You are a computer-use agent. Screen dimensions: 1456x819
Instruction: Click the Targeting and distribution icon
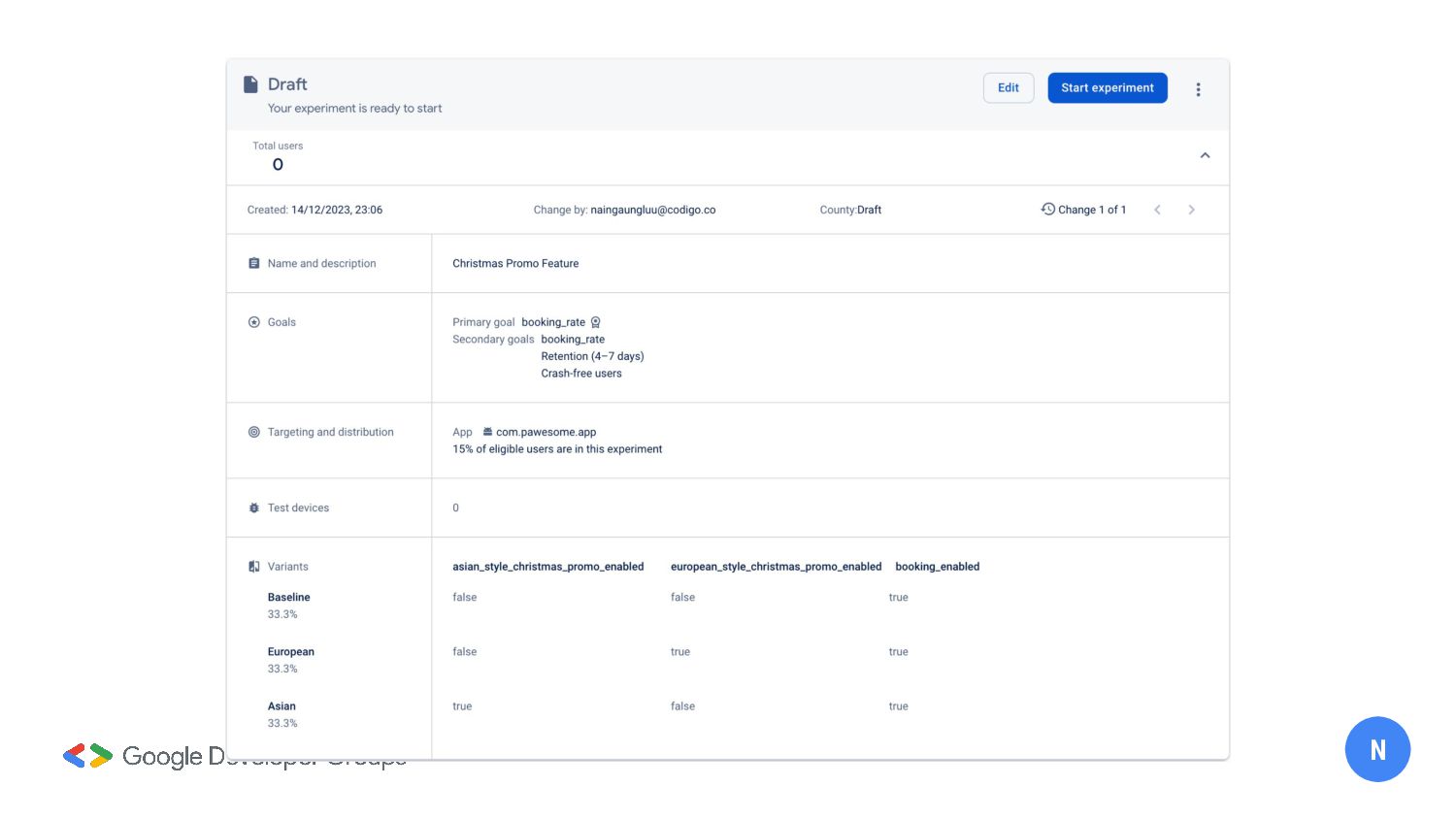[254, 433]
